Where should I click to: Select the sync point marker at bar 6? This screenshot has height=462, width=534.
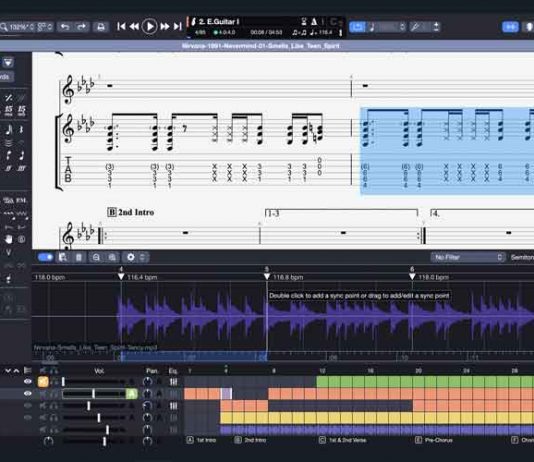point(412,276)
